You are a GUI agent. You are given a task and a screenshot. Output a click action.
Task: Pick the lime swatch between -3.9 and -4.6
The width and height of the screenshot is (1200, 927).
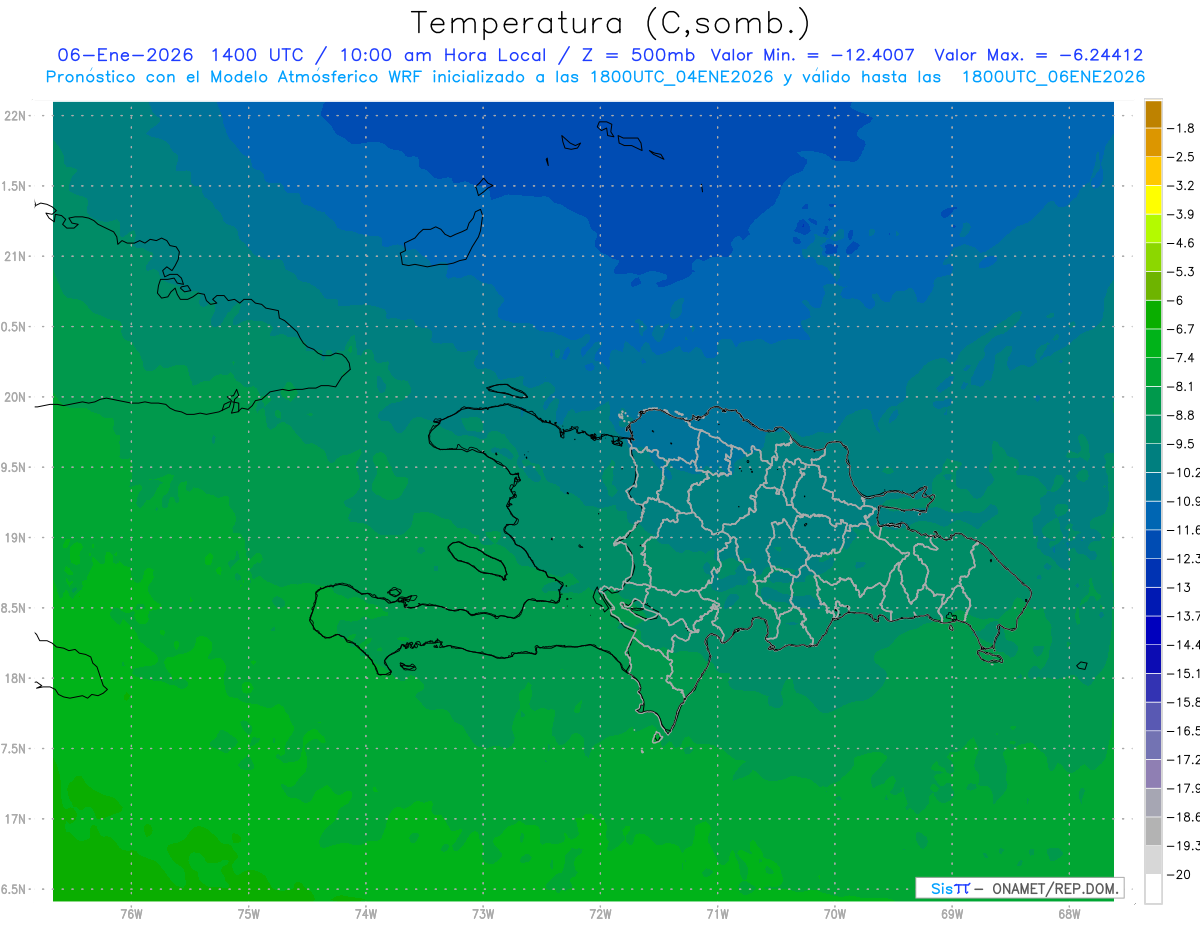pyautogui.click(x=1153, y=229)
